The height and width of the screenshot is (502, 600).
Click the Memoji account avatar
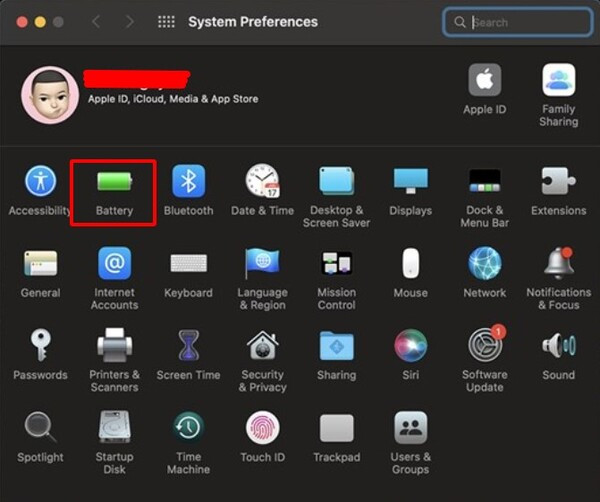point(50,95)
